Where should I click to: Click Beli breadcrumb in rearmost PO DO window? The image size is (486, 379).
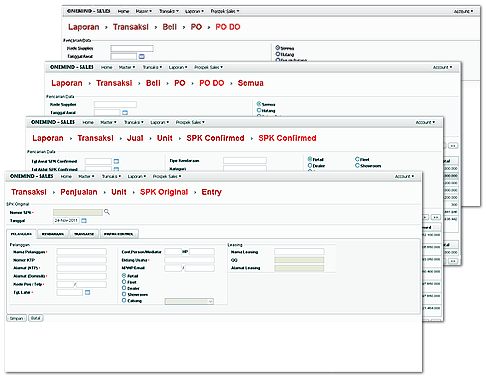coord(170,27)
